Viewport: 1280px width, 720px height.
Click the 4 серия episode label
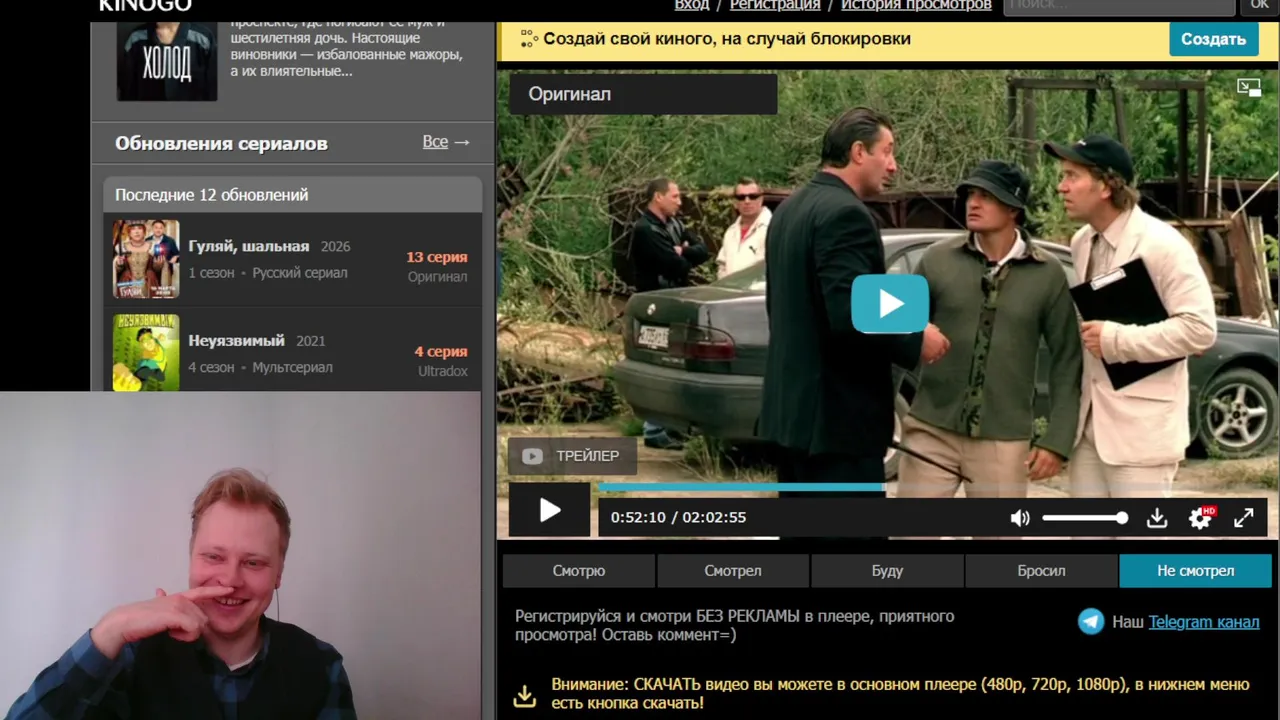[x=441, y=352]
